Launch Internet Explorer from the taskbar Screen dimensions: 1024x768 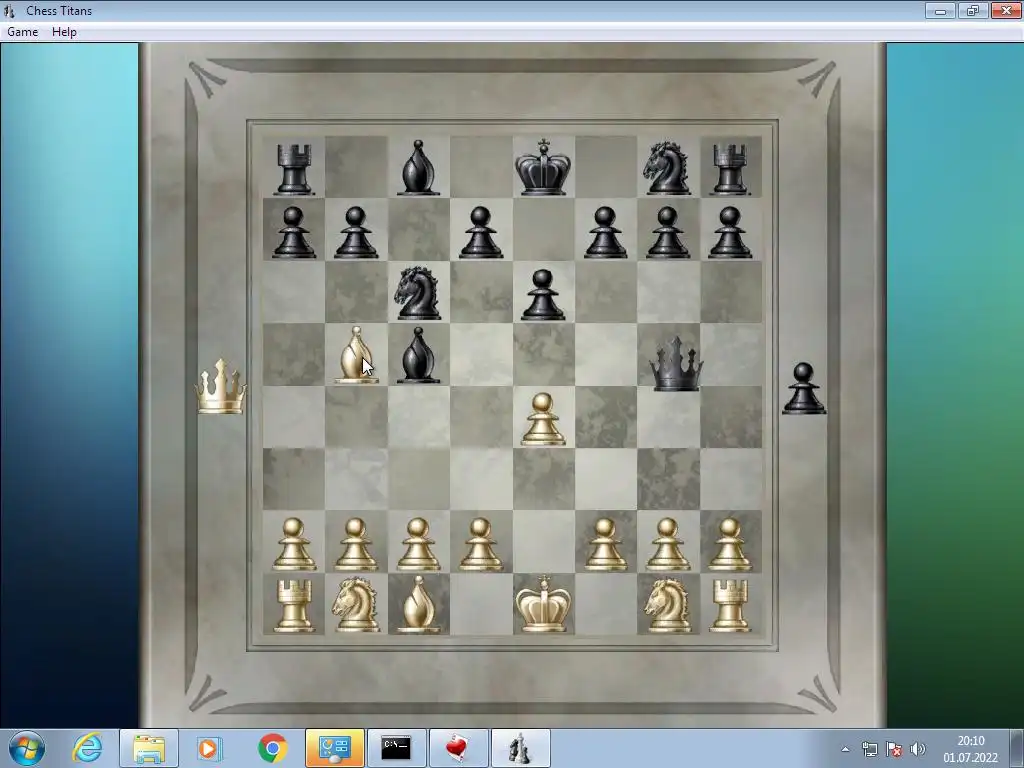pyautogui.click(x=87, y=748)
